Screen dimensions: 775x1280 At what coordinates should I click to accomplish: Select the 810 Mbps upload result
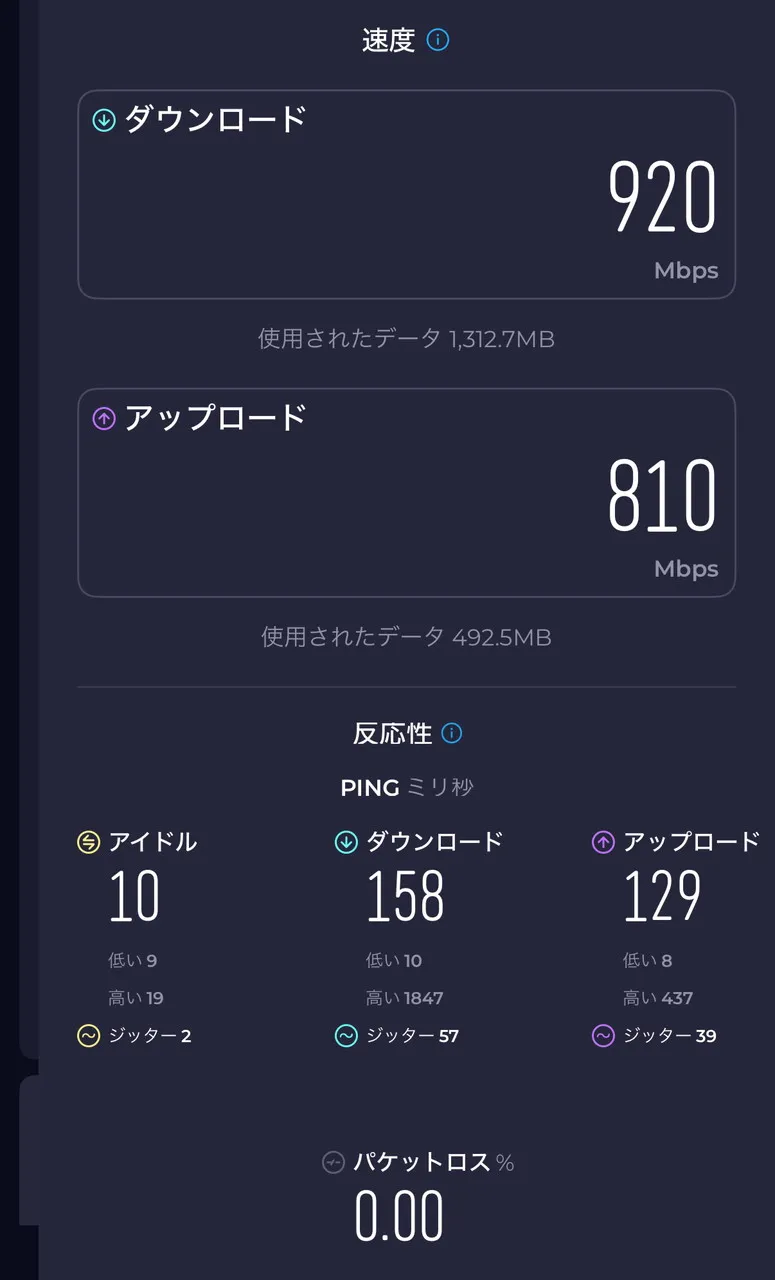coord(662,496)
